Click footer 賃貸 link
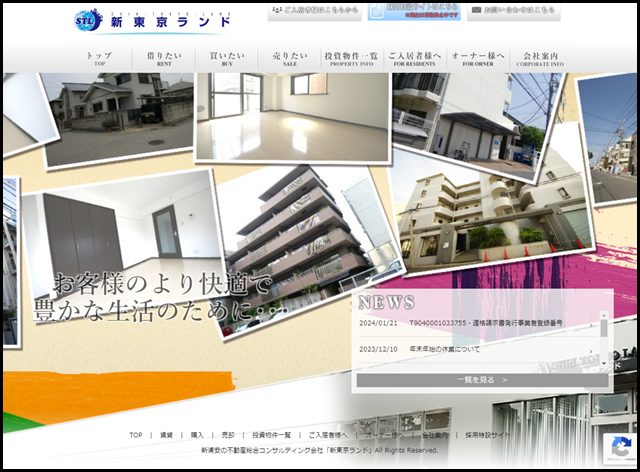640x472 pixels. 167,435
